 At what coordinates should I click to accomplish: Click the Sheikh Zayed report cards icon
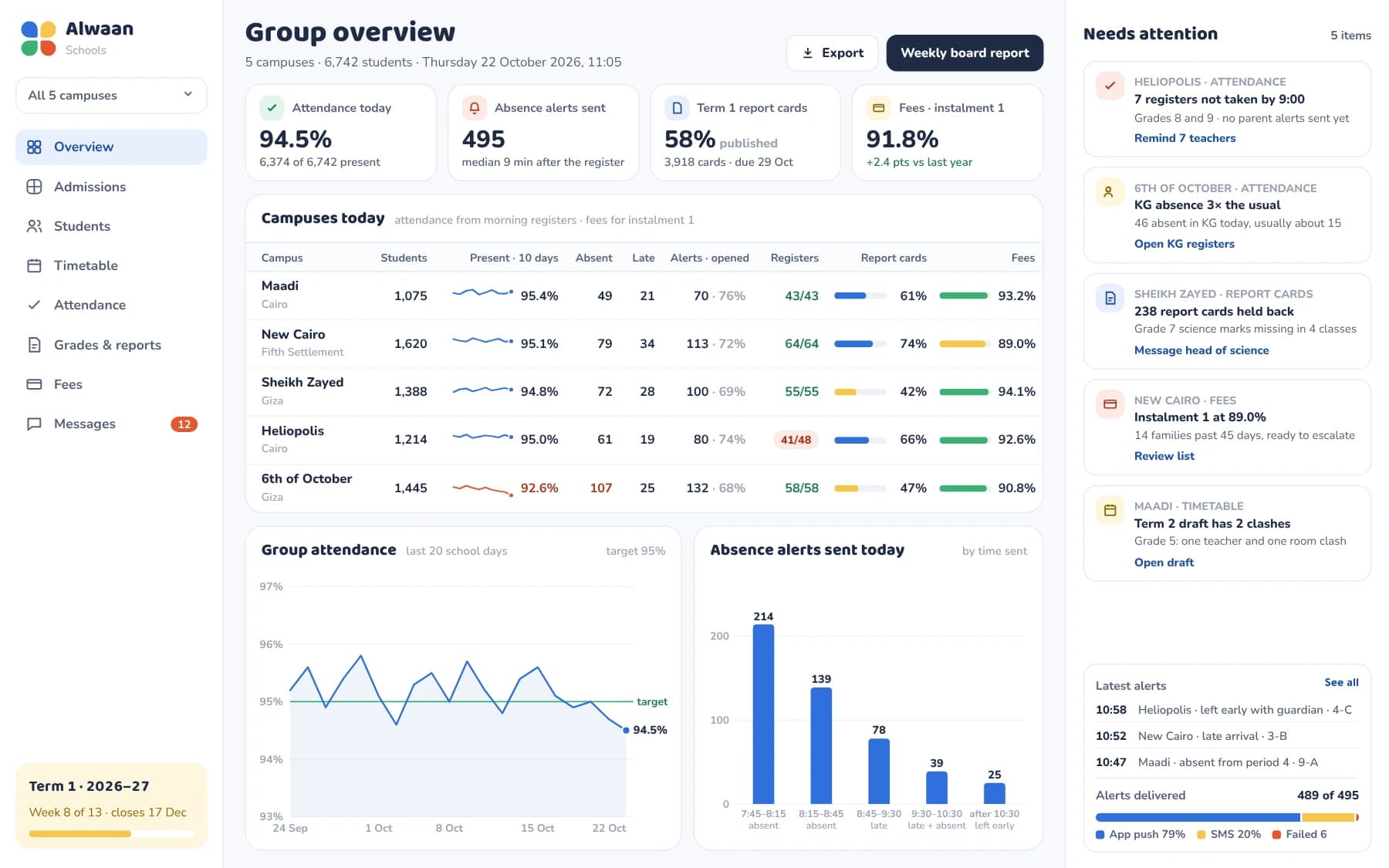1110,298
